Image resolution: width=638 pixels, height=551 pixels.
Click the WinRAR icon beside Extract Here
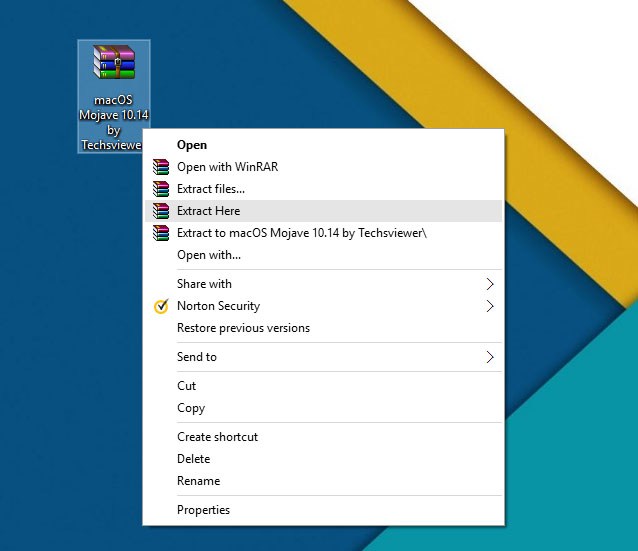[x=161, y=211]
